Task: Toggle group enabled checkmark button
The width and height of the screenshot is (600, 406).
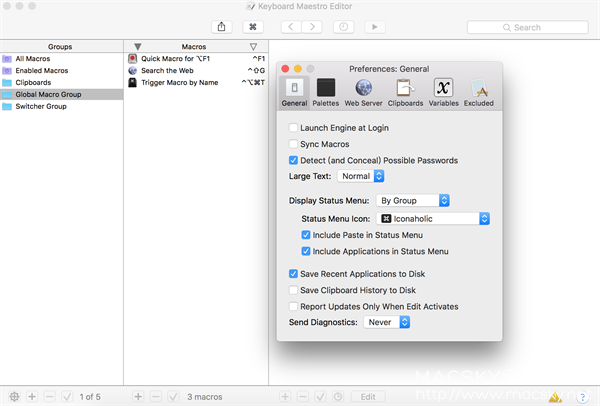Action: click(x=67, y=396)
